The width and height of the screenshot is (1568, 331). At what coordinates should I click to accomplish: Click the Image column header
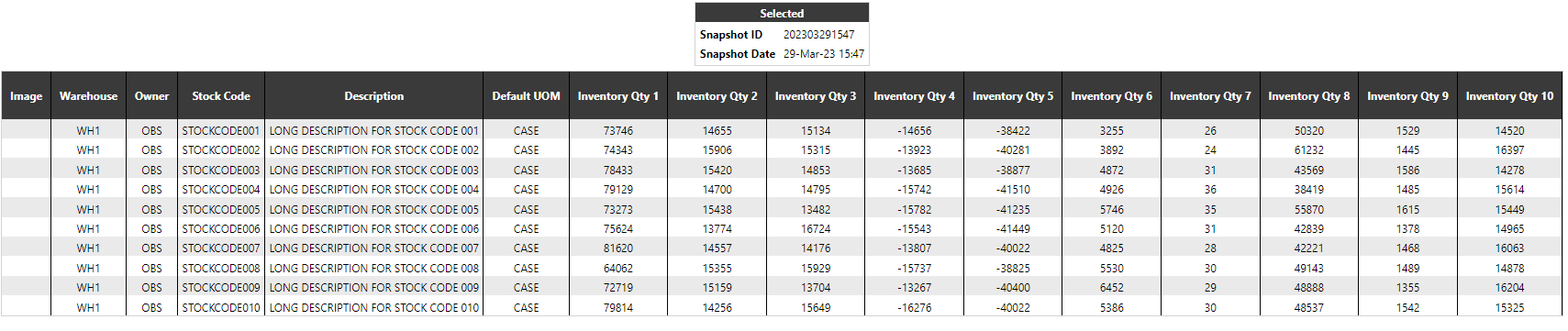pyautogui.click(x=26, y=95)
